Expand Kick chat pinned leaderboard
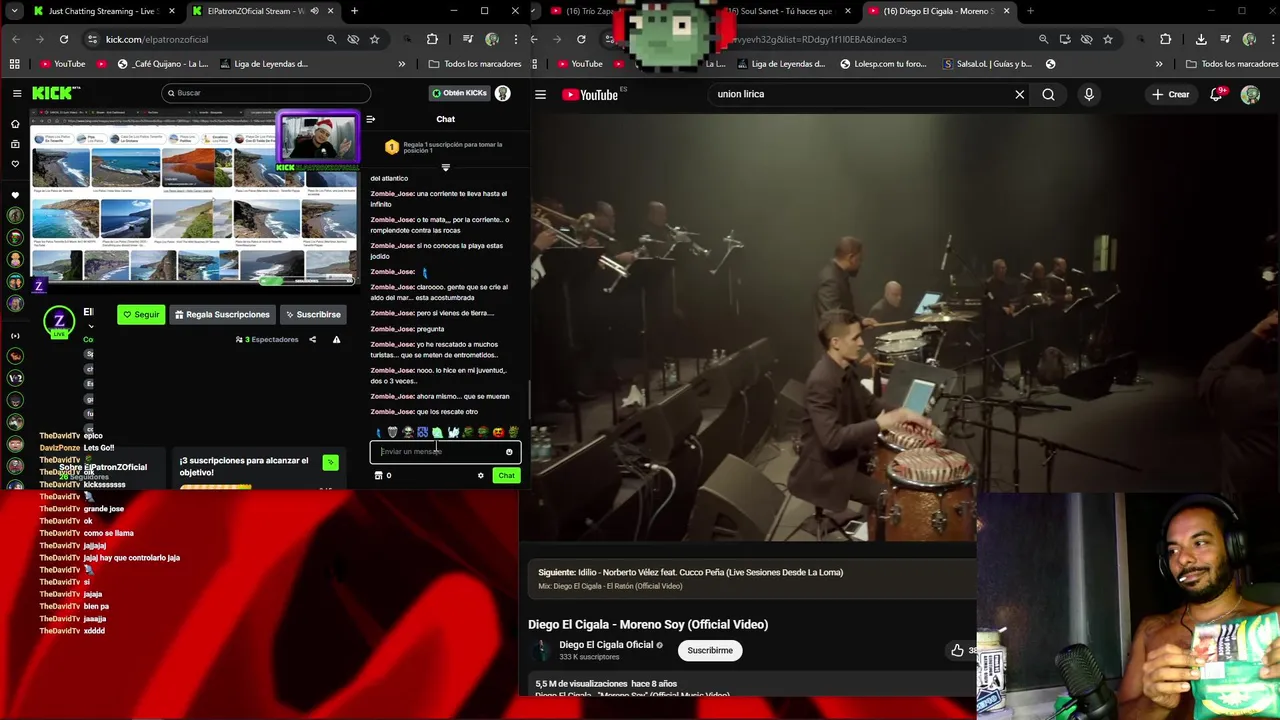The height and width of the screenshot is (720, 1280). pyautogui.click(x=446, y=167)
